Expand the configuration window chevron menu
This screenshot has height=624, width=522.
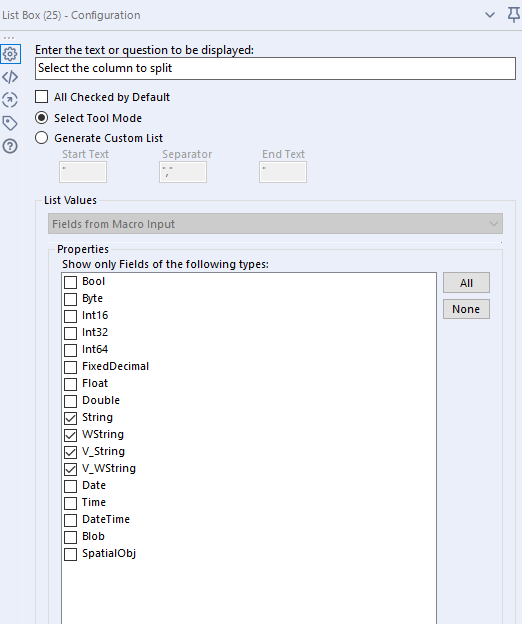click(x=490, y=15)
